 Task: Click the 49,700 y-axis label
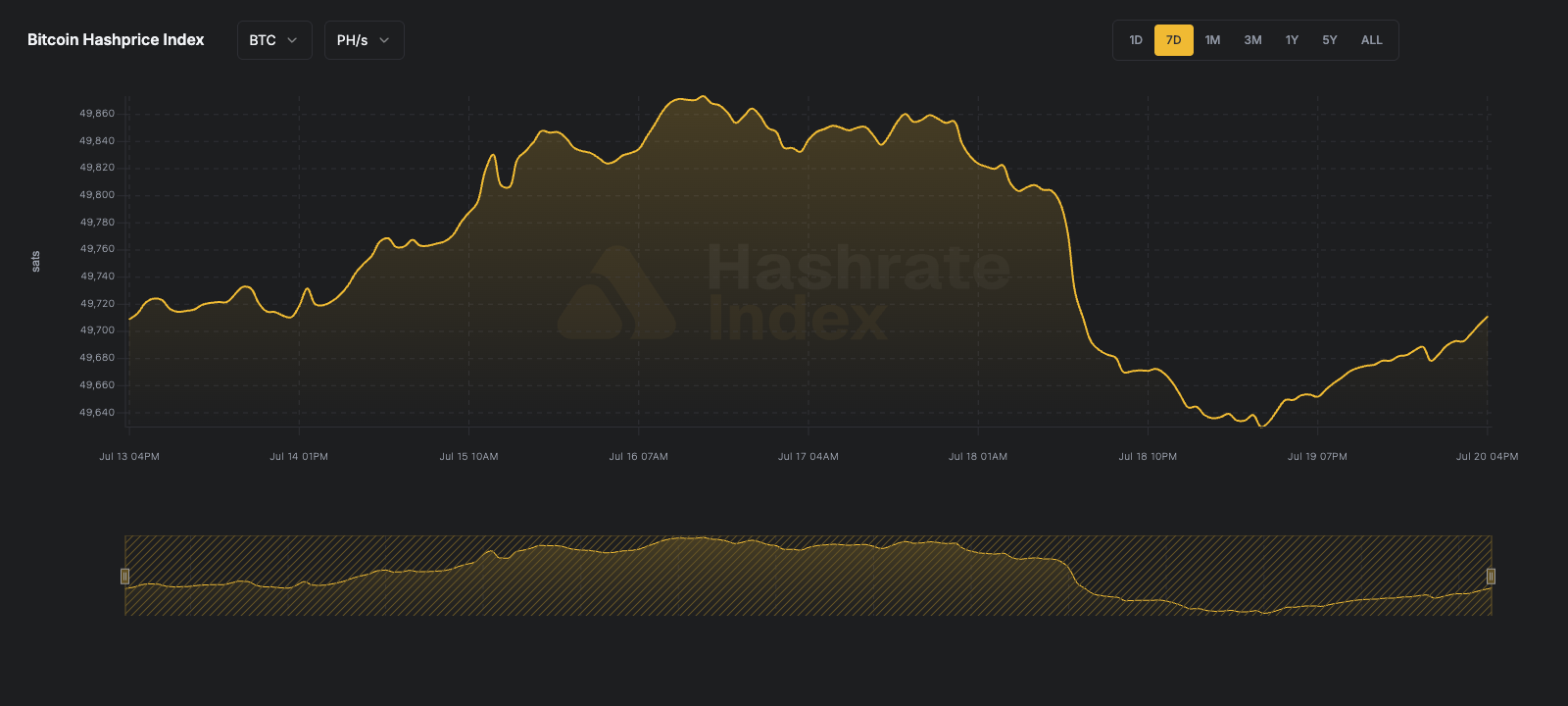(x=97, y=330)
